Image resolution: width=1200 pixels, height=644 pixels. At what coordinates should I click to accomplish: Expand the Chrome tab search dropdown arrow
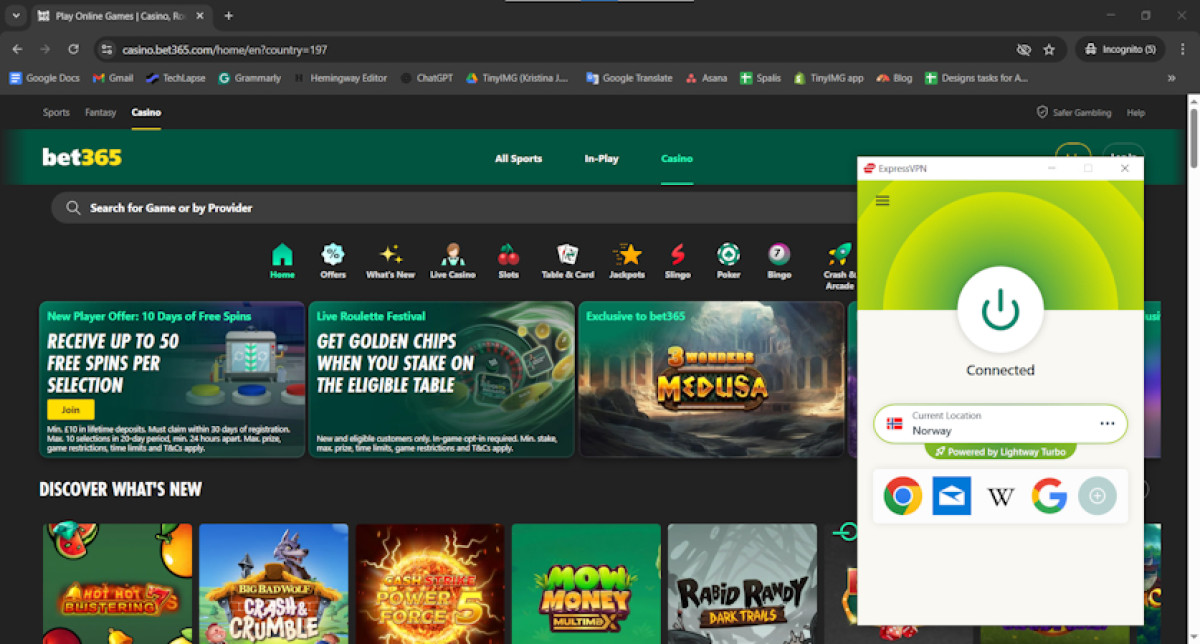point(15,16)
